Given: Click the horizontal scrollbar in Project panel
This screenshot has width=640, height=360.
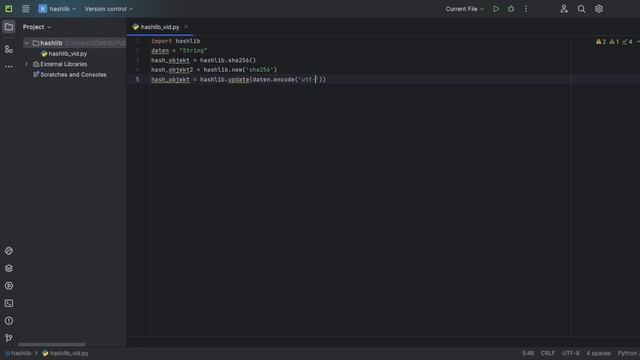Looking at the screenshot, I should [52, 344].
